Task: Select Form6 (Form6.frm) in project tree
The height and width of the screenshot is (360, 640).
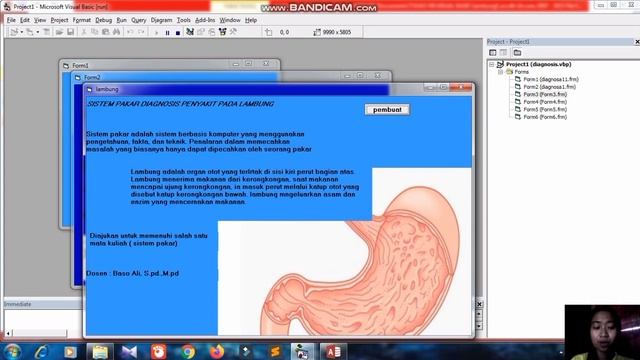Action: coord(545,117)
